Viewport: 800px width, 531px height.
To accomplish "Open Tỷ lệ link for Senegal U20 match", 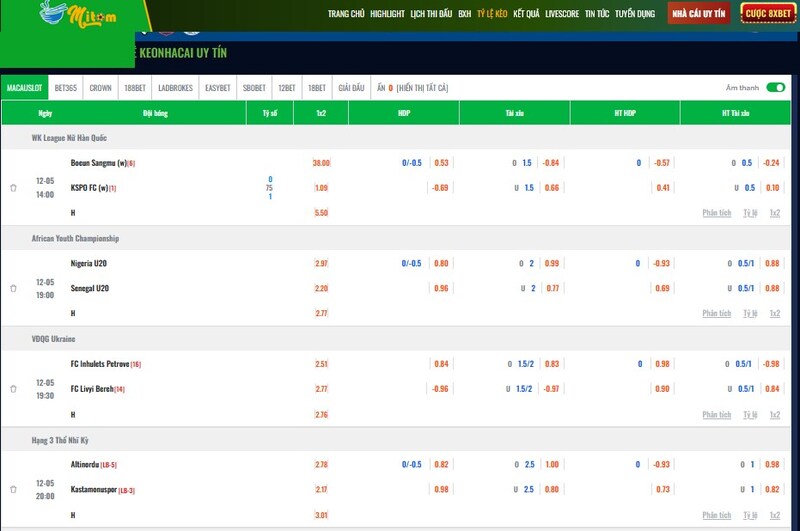I will pyautogui.click(x=750, y=313).
